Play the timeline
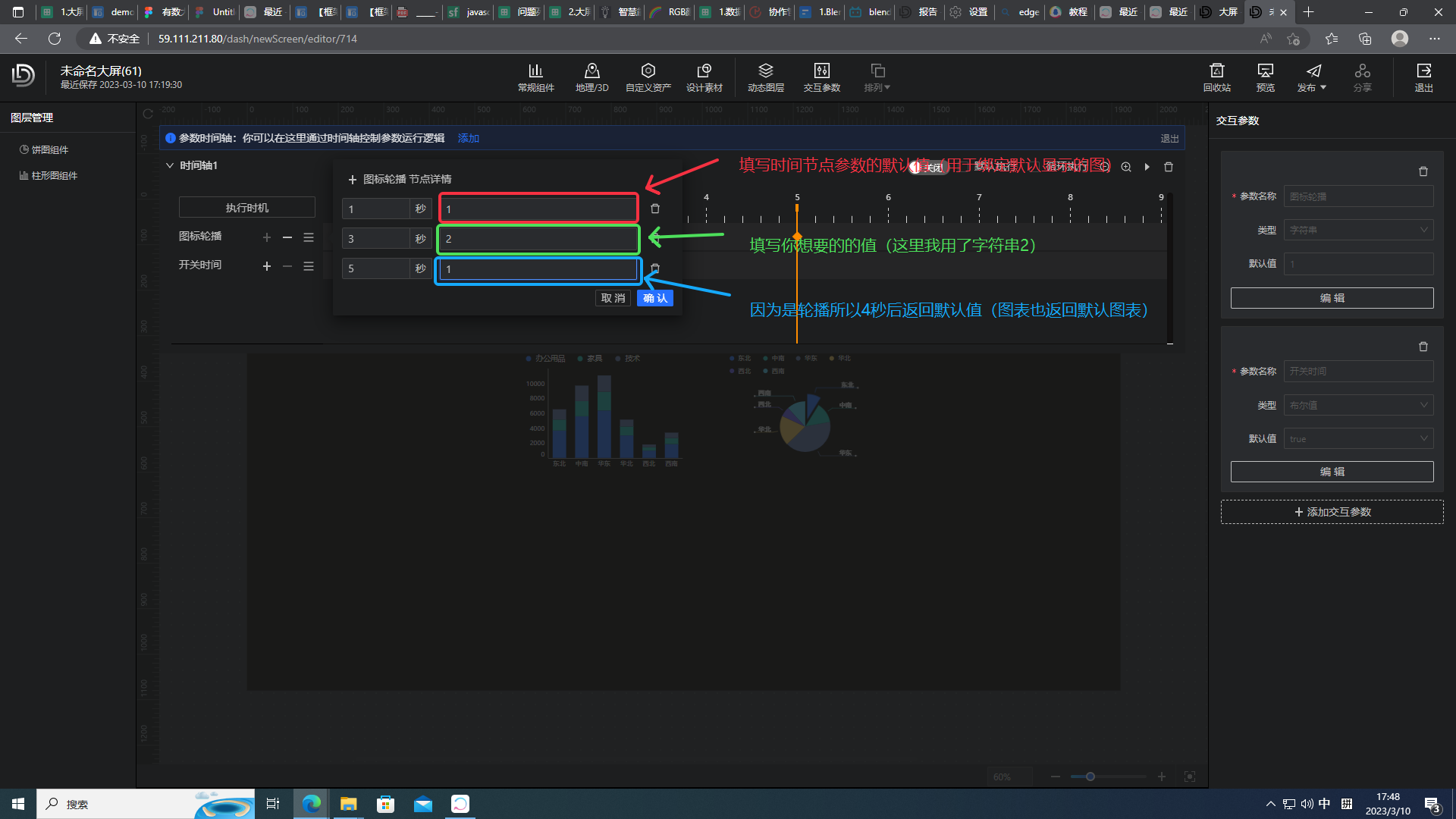Screen dimensions: 1456x819 pyautogui.click(x=1147, y=167)
